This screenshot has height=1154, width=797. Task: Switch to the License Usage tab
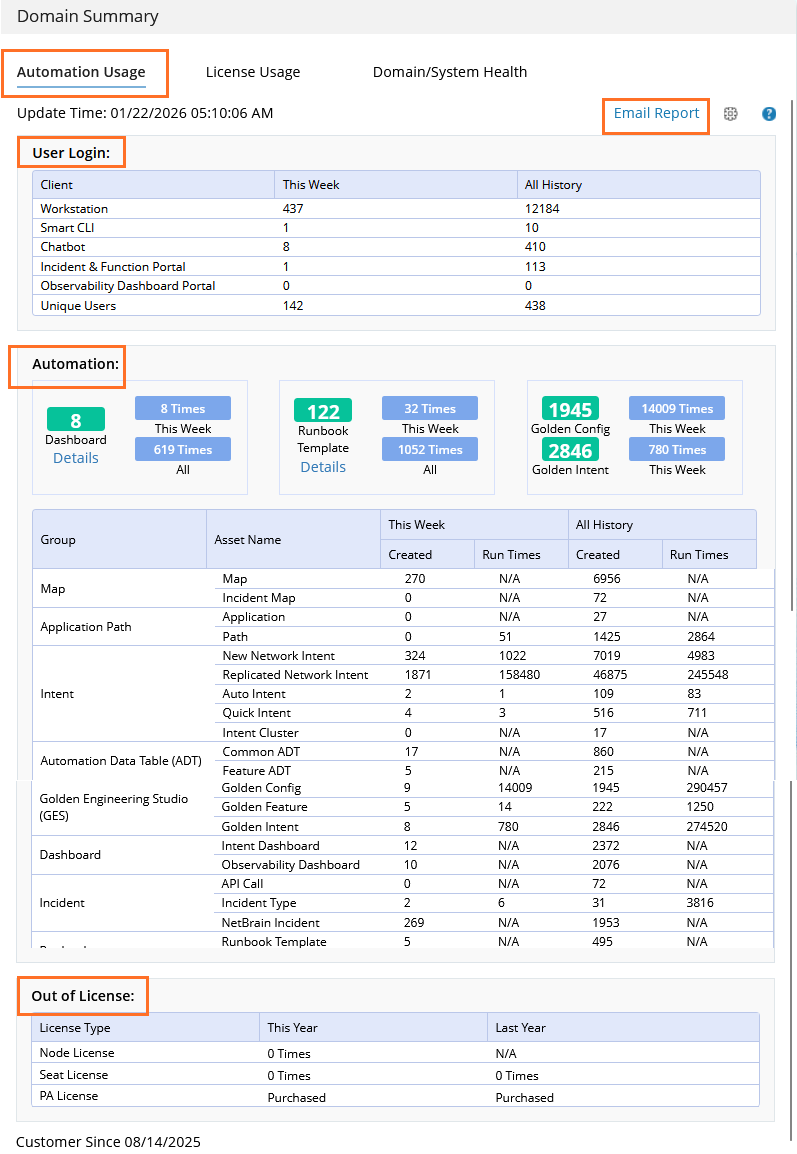253,72
